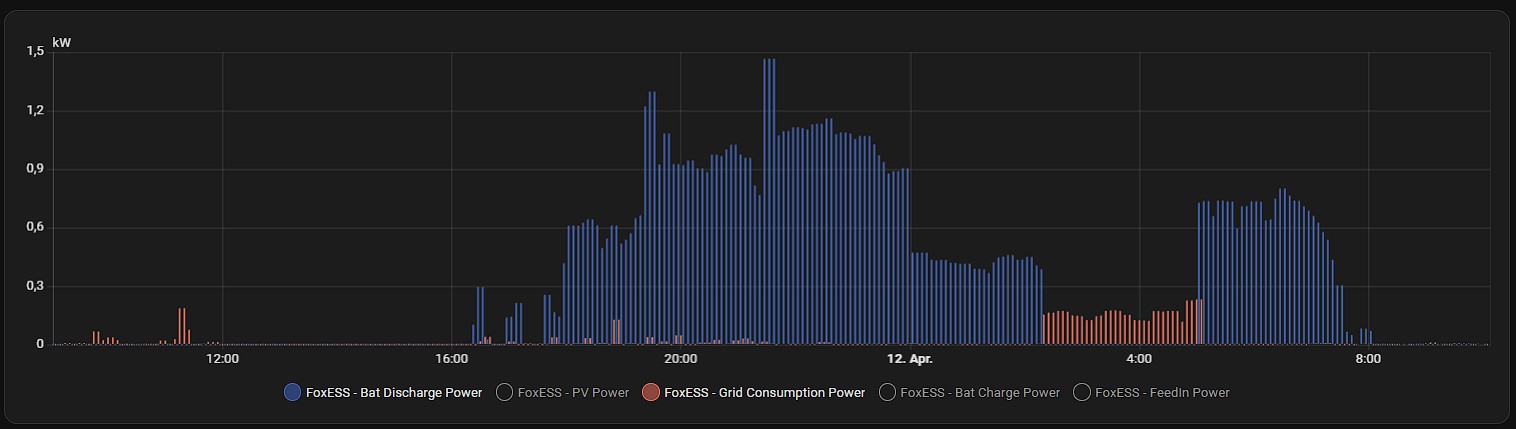Click the kW unit label above the y-axis

coord(61,42)
